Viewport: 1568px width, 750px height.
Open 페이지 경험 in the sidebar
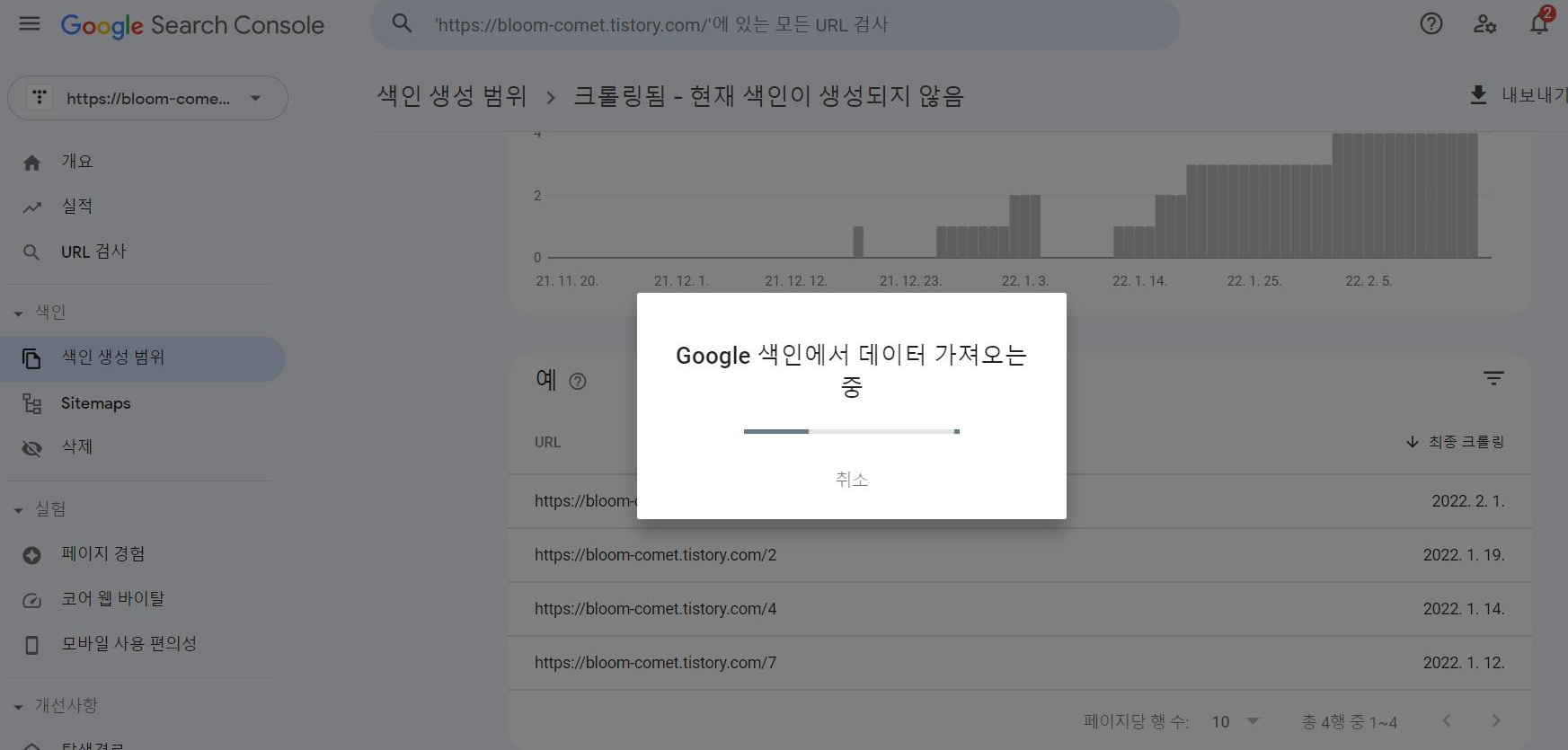pyautogui.click(x=144, y=554)
